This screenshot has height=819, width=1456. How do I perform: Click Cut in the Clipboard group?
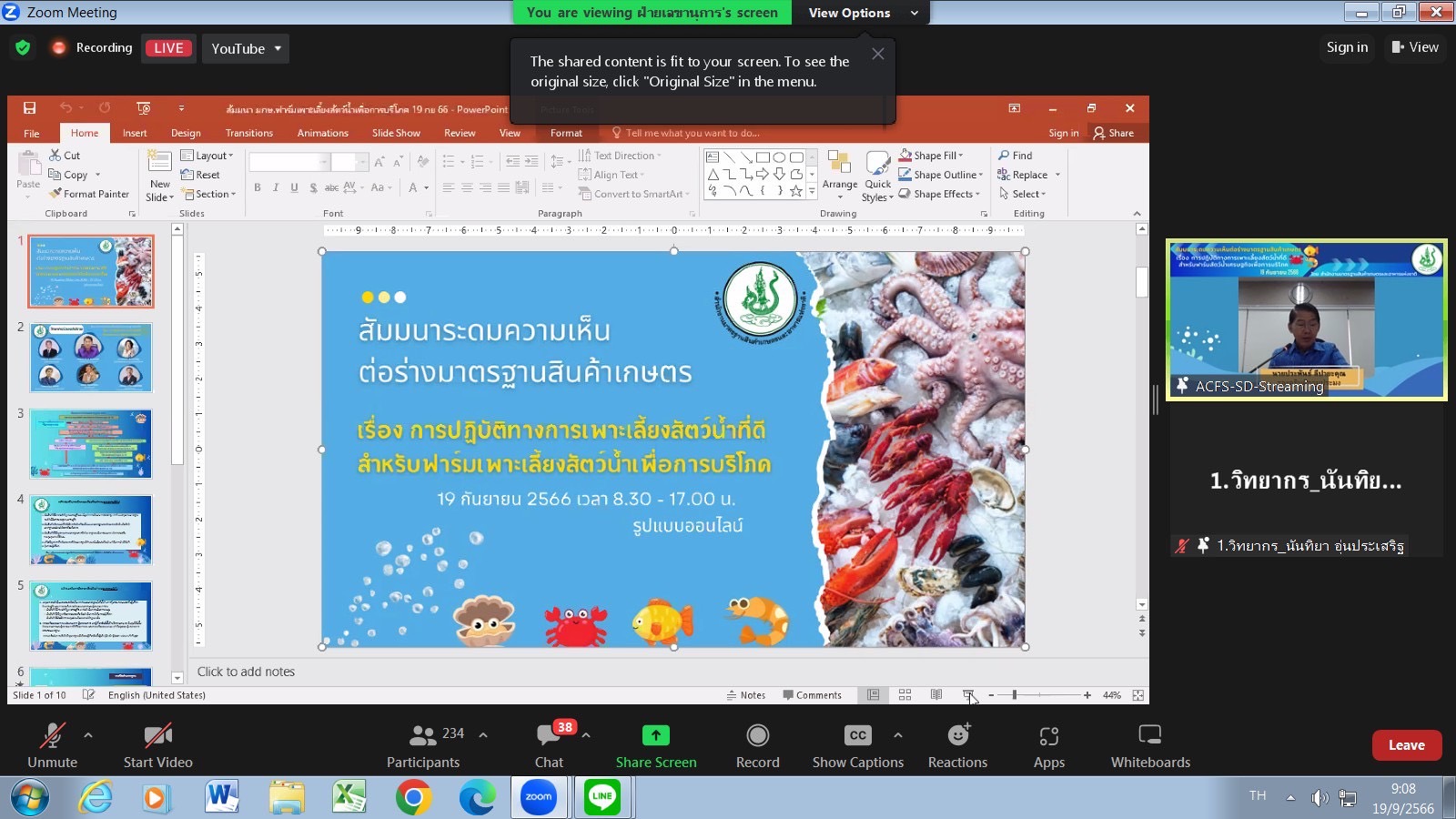click(66, 156)
